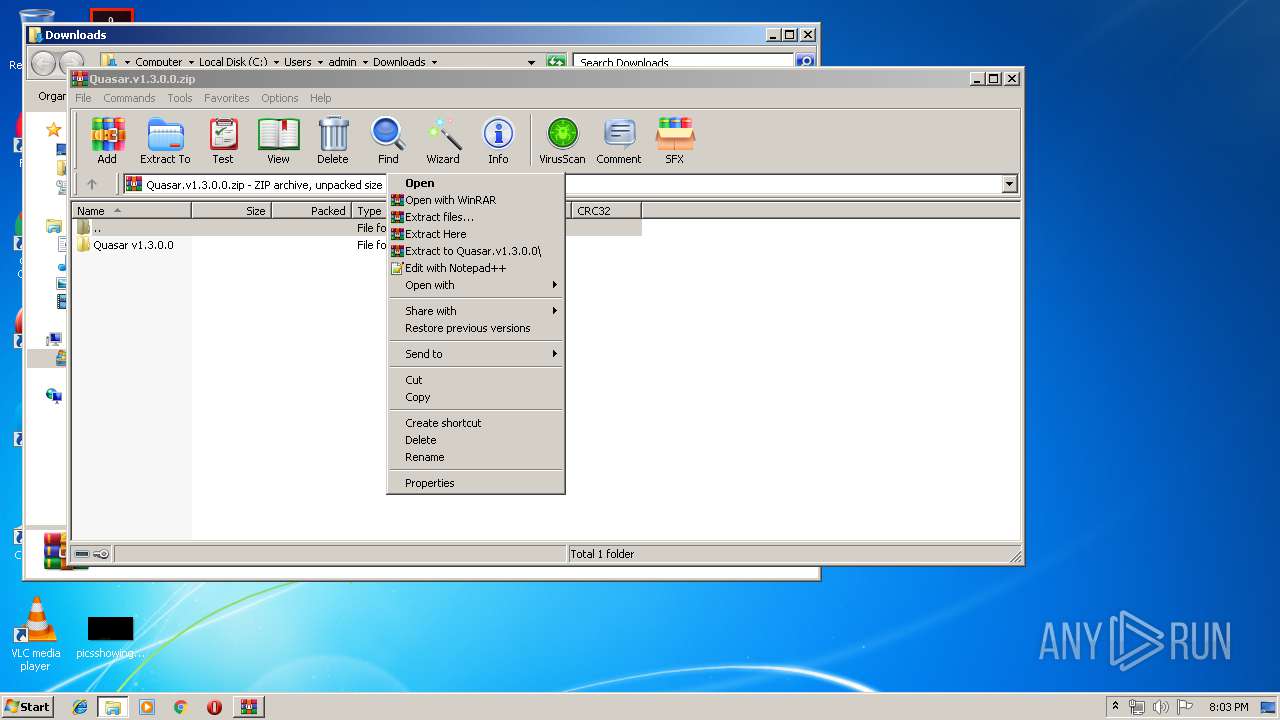Create an SFX self-extracting archive
This screenshot has height=720, width=1280.
point(675,141)
